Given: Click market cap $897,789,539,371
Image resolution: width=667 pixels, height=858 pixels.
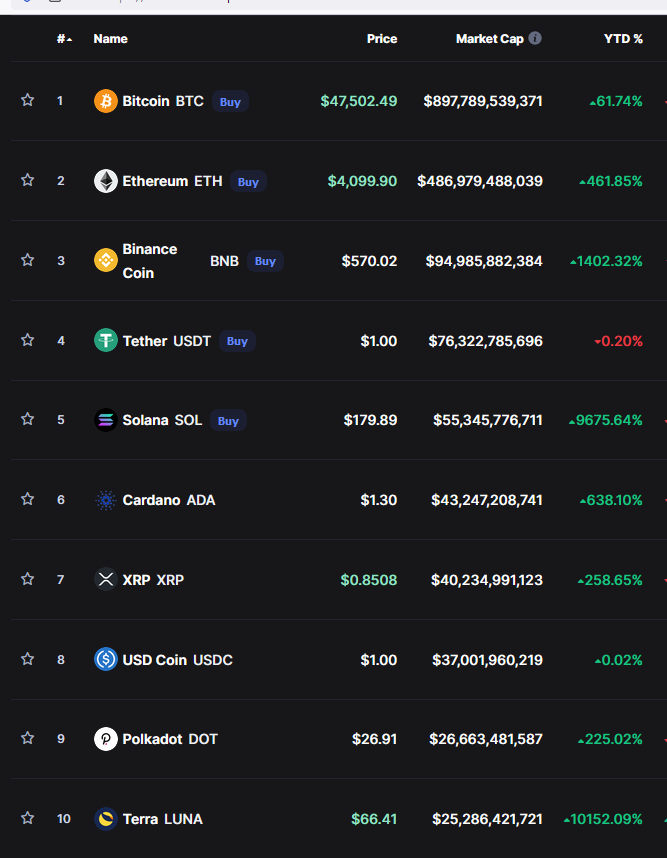Looking at the screenshot, I should (x=483, y=101).
